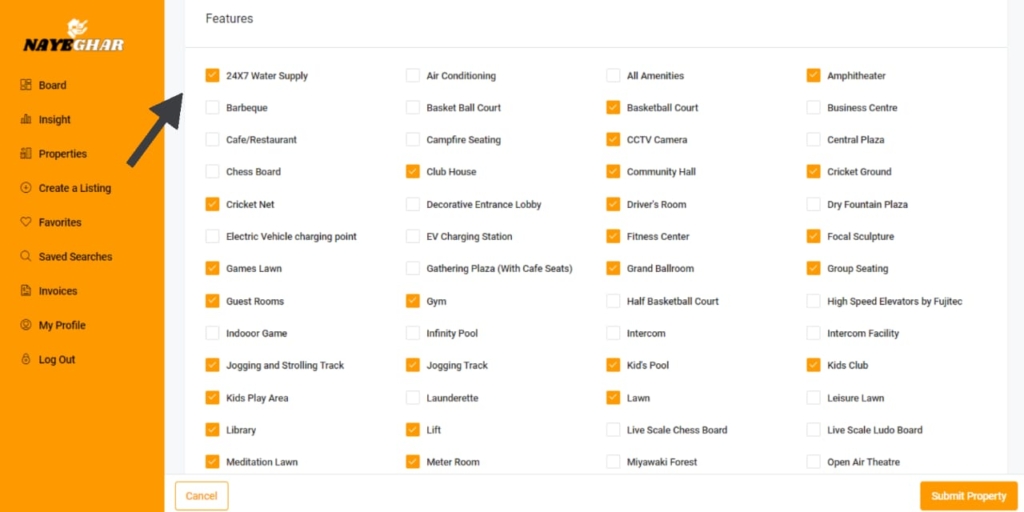The height and width of the screenshot is (512, 1024).
Task: Enable the Basket Ball Court checkbox
Action: click(x=413, y=107)
